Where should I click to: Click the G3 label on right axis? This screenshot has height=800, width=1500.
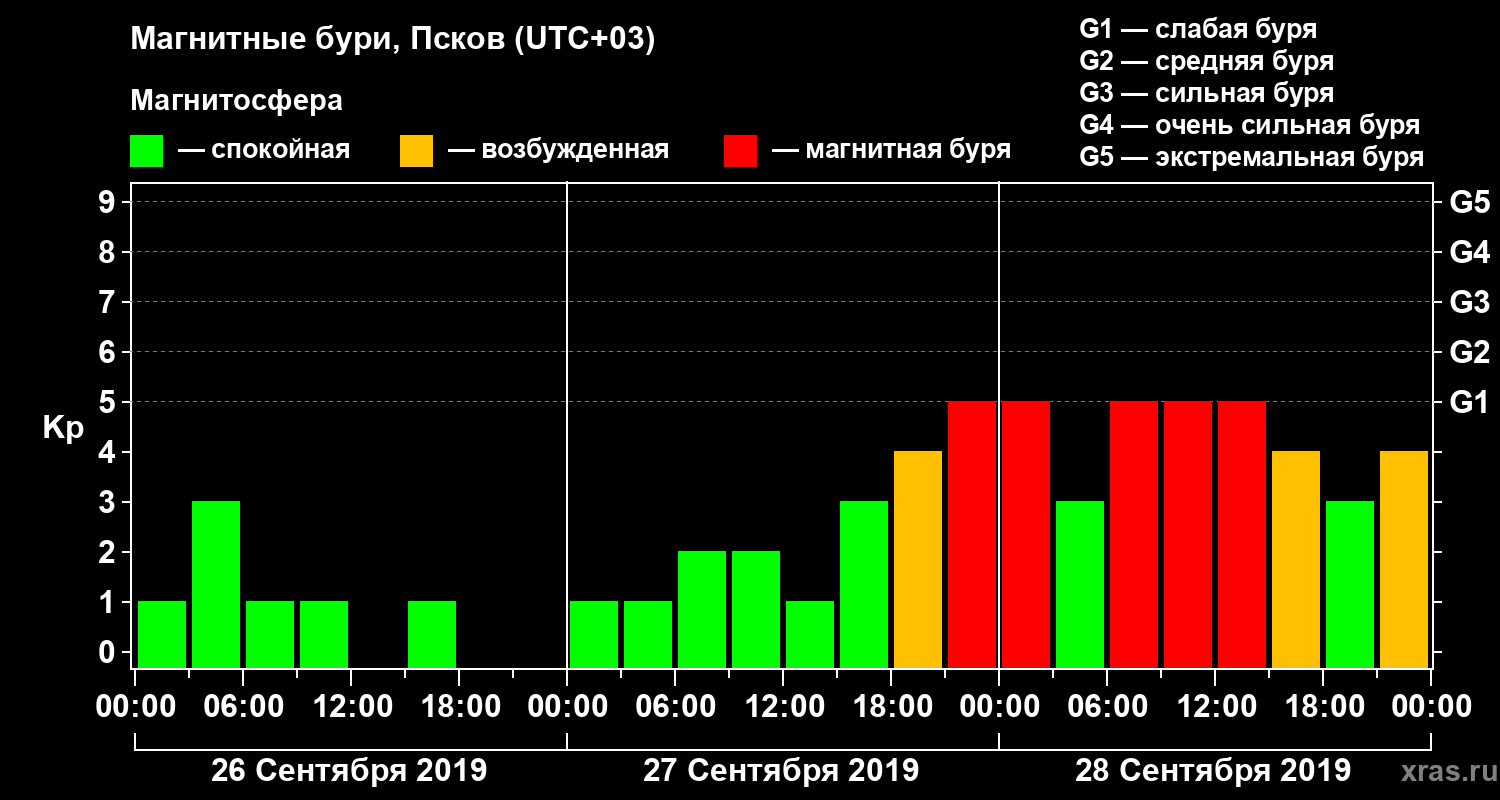pyautogui.click(x=1469, y=303)
